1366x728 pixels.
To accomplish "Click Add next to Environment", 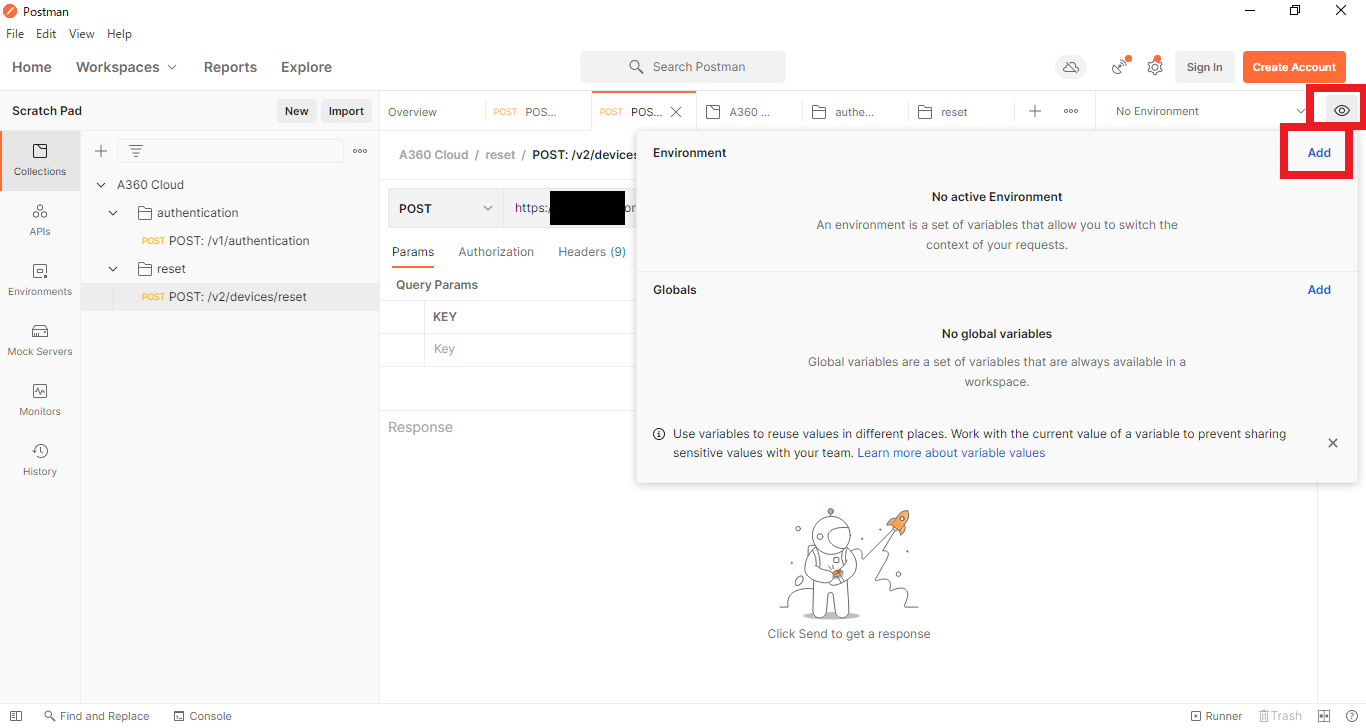I will [1319, 153].
